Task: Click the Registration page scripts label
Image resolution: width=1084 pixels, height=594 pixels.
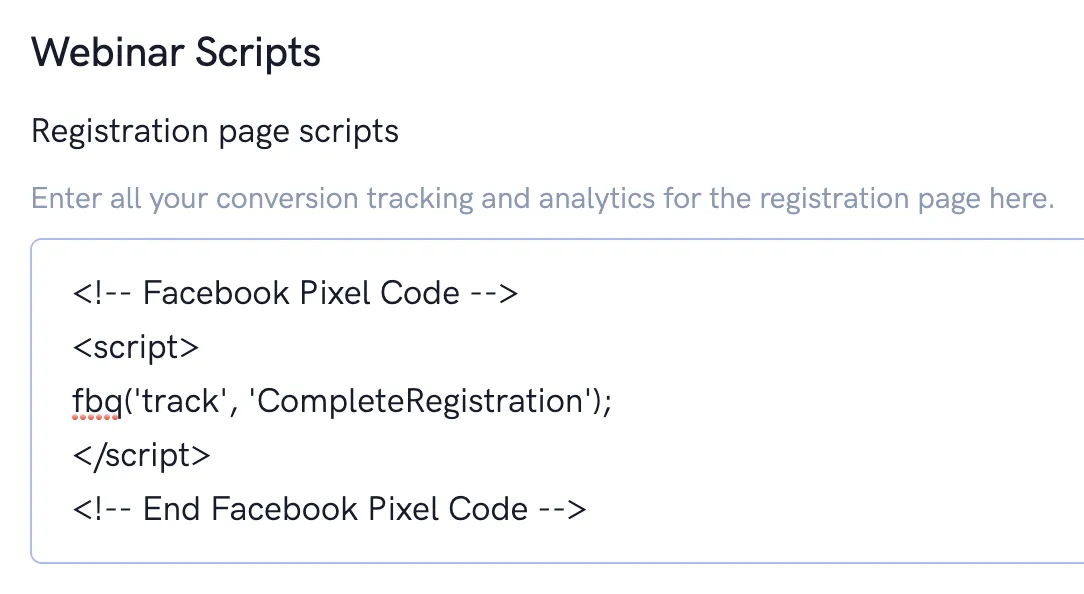Action: [x=215, y=131]
